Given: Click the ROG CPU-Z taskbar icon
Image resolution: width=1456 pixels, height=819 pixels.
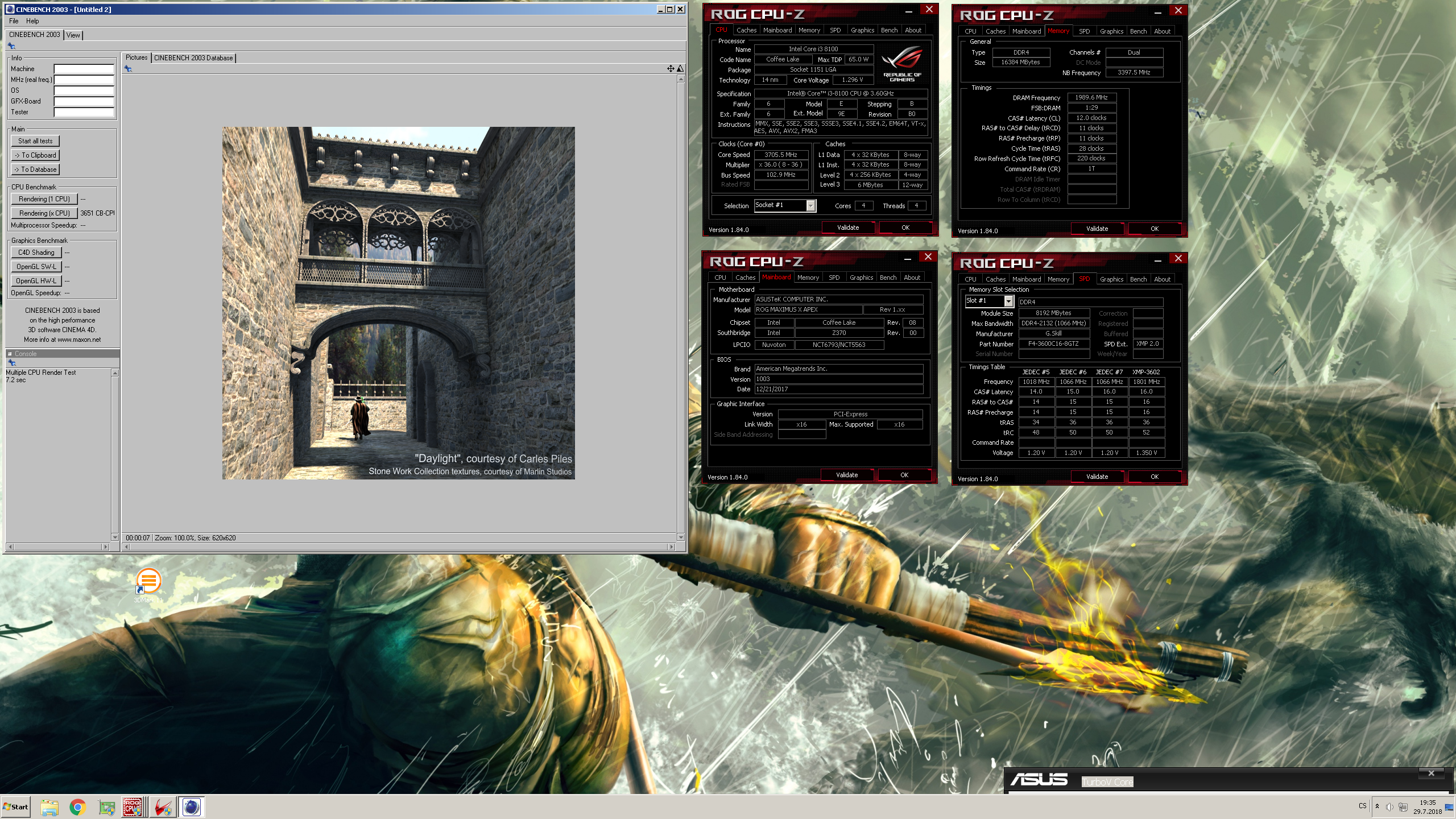Looking at the screenshot, I should click(x=133, y=807).
